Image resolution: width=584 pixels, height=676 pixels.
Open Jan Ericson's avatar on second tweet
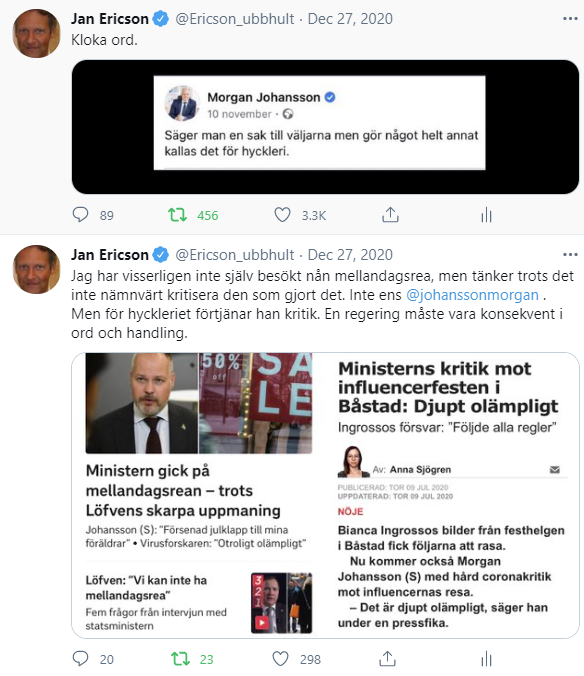click(x=37, y=269)
